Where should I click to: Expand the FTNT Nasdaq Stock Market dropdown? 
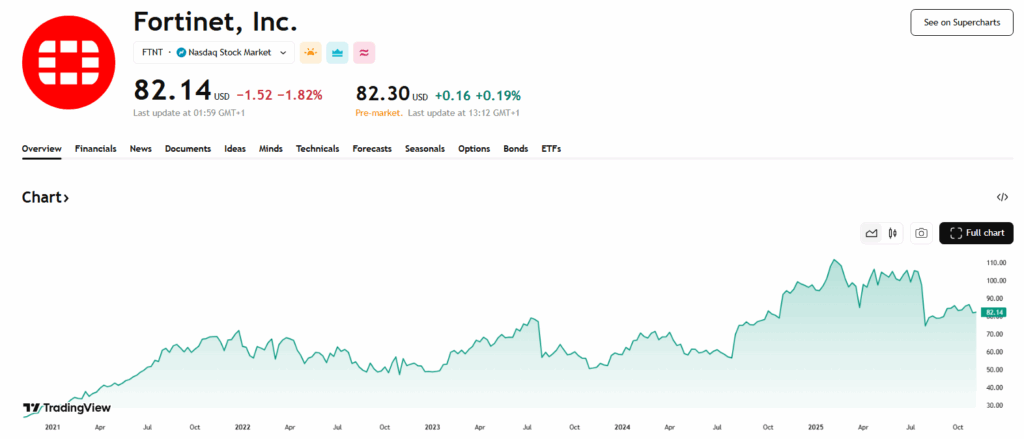click(x=283, y=53)
